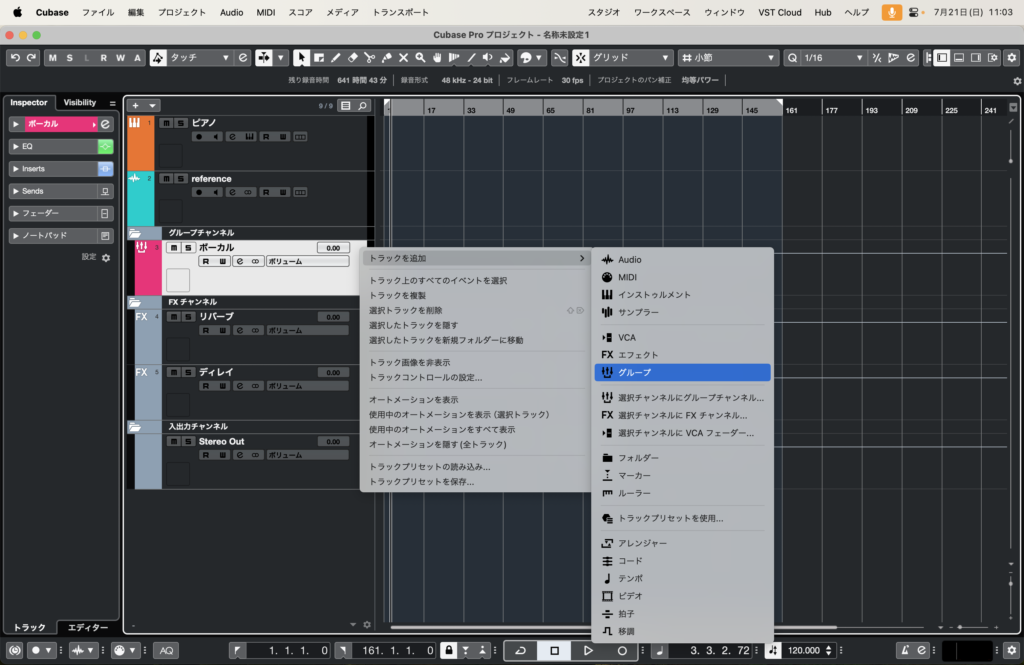Viewport: 1024px width, 665px height.
Task: Open track search magnifier icon
Action: pos(362,105)
